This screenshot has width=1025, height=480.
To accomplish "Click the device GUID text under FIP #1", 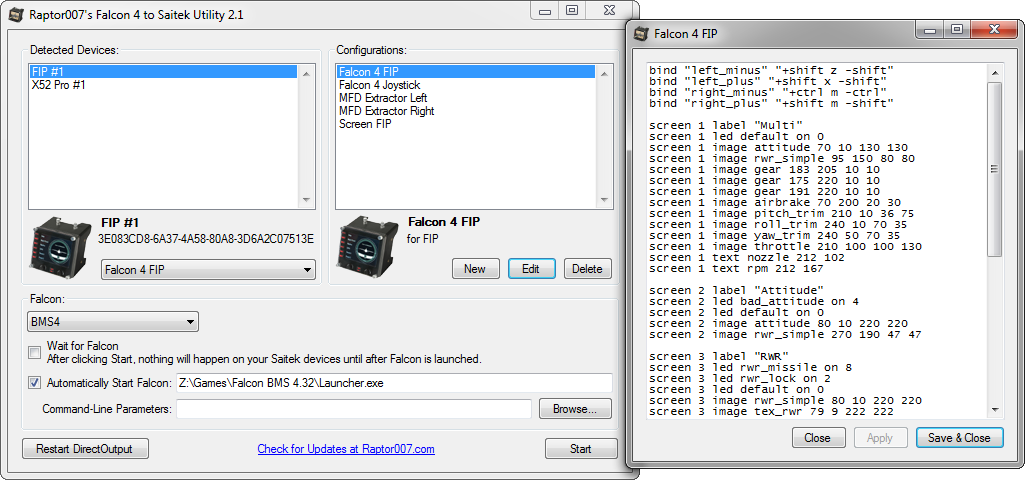I will (205, 239).
